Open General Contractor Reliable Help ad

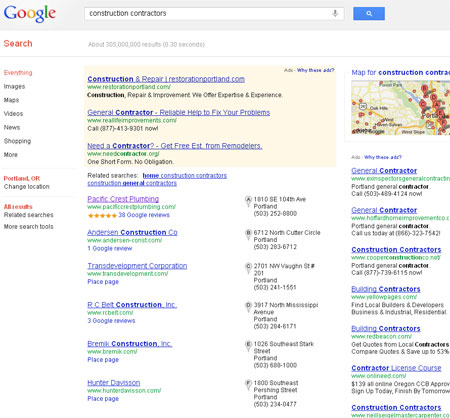[179, 113]
